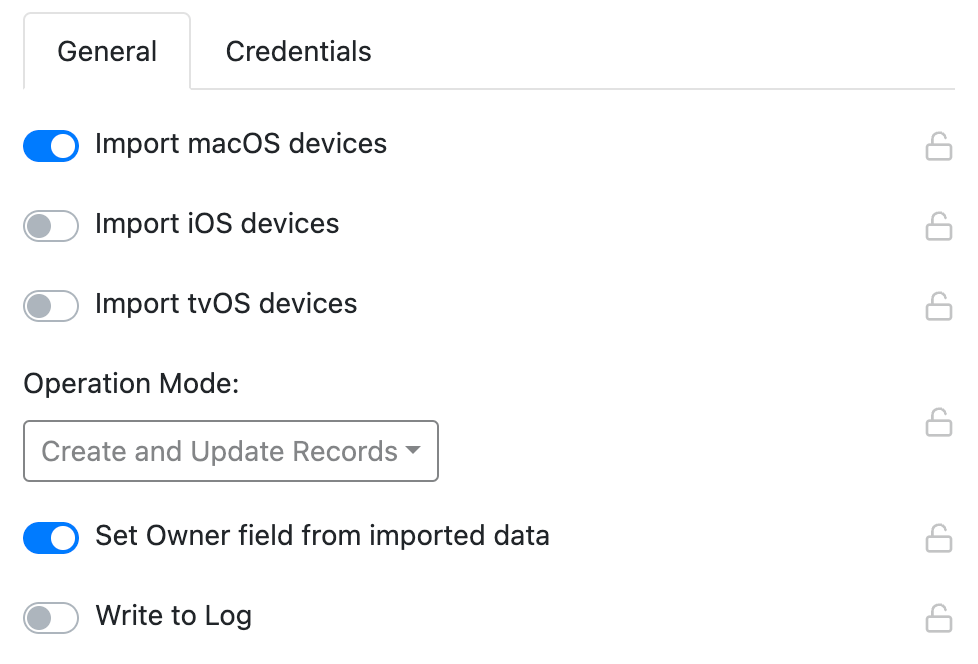
Task: Select Create and Update Records combo box
Action: [230, 451]
